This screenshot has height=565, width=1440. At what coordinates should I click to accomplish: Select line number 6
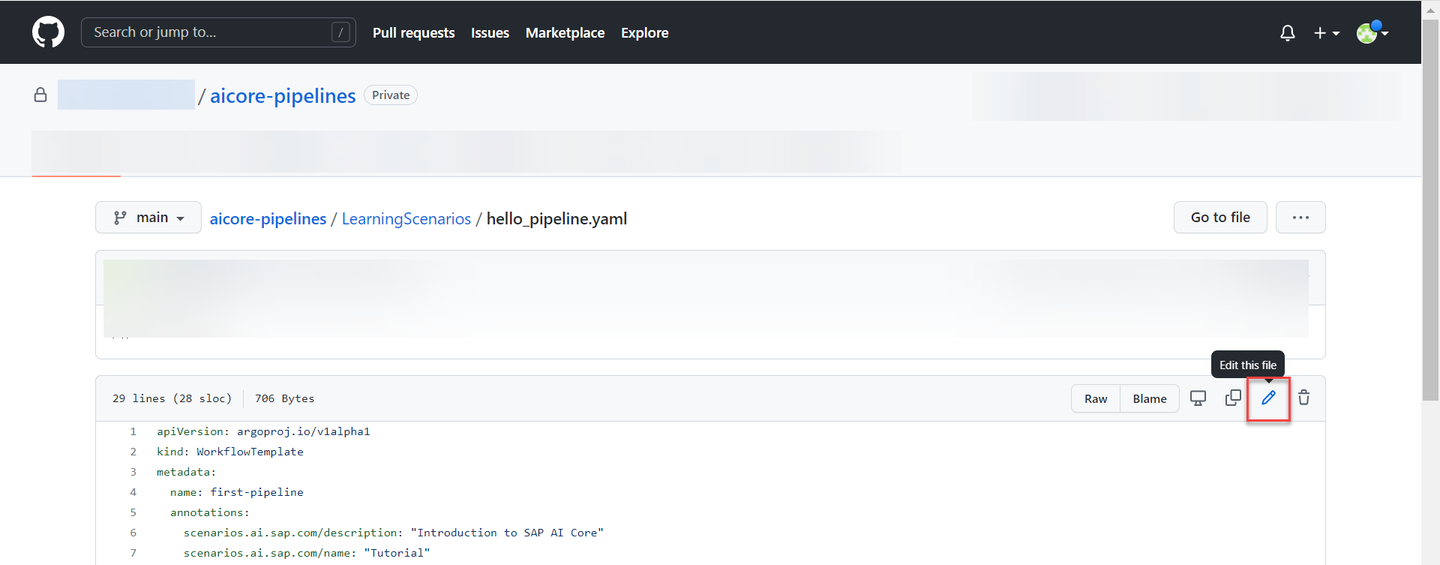click(133, 532)
